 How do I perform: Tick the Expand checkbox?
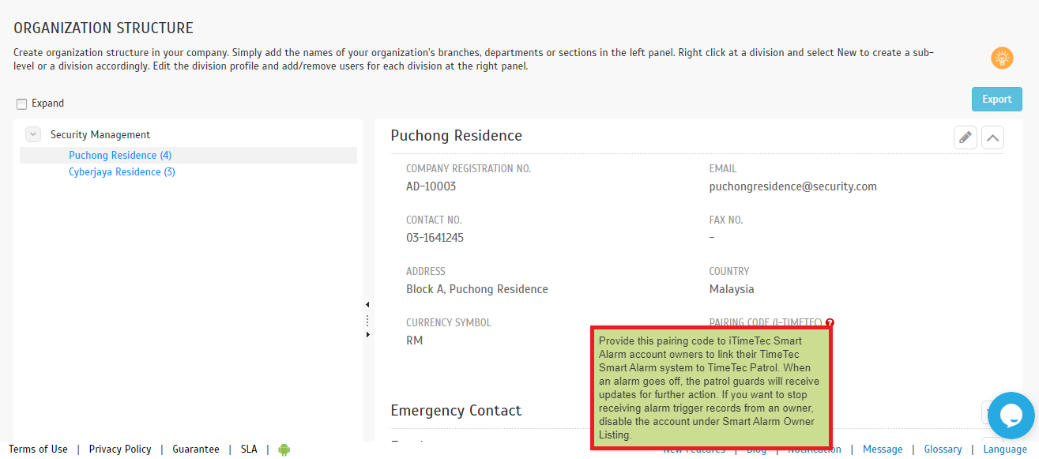point(22,104)
